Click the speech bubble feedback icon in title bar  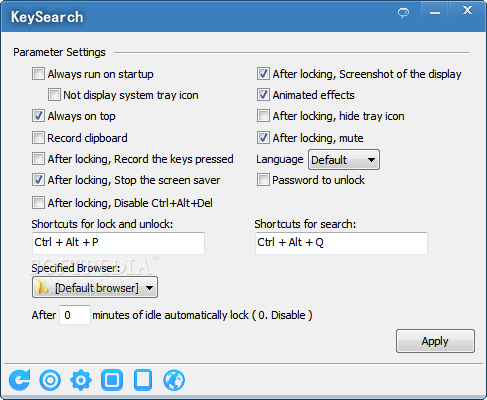(403, 13)
